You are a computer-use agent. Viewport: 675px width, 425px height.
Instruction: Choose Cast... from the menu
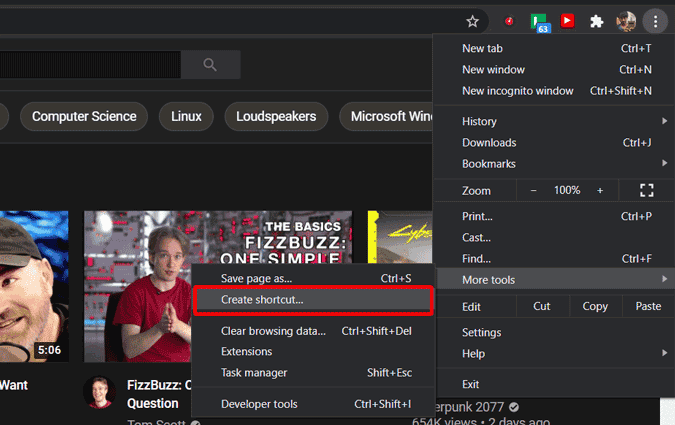tap(555, 237)
